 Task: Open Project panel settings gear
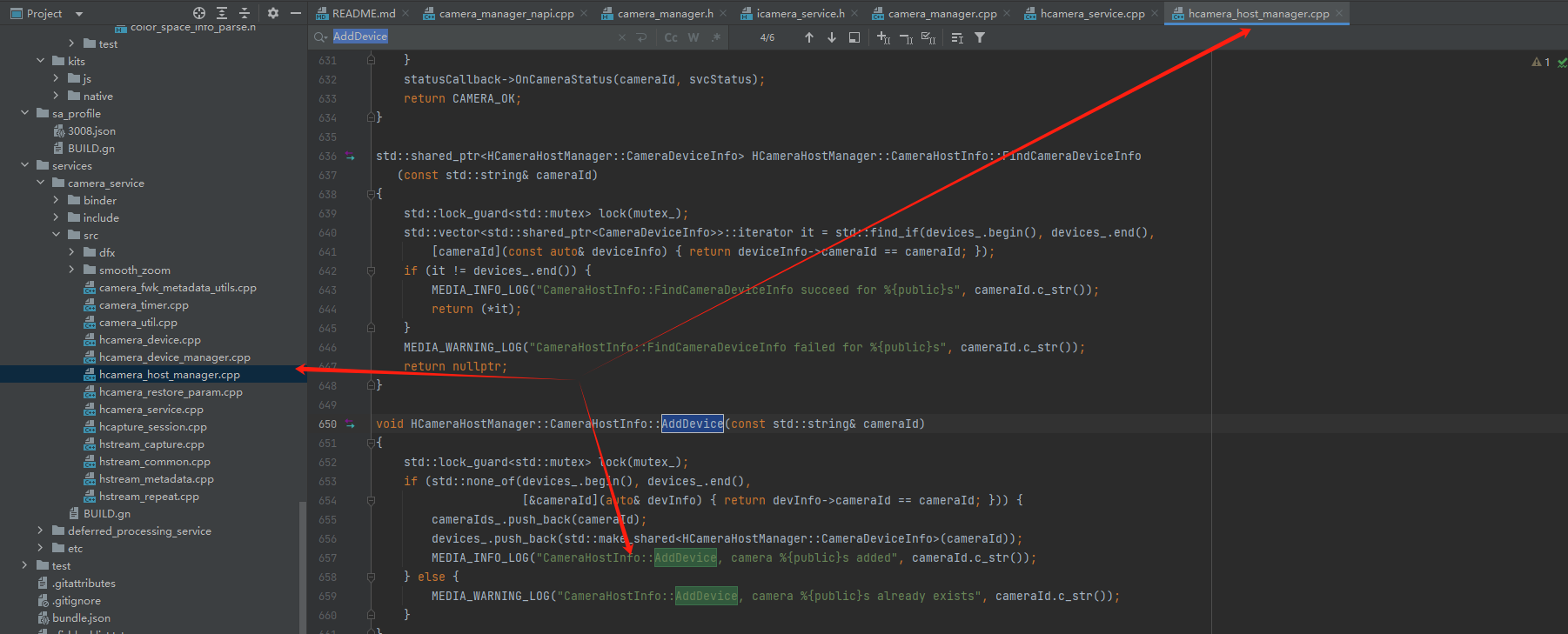click(273, 13)
